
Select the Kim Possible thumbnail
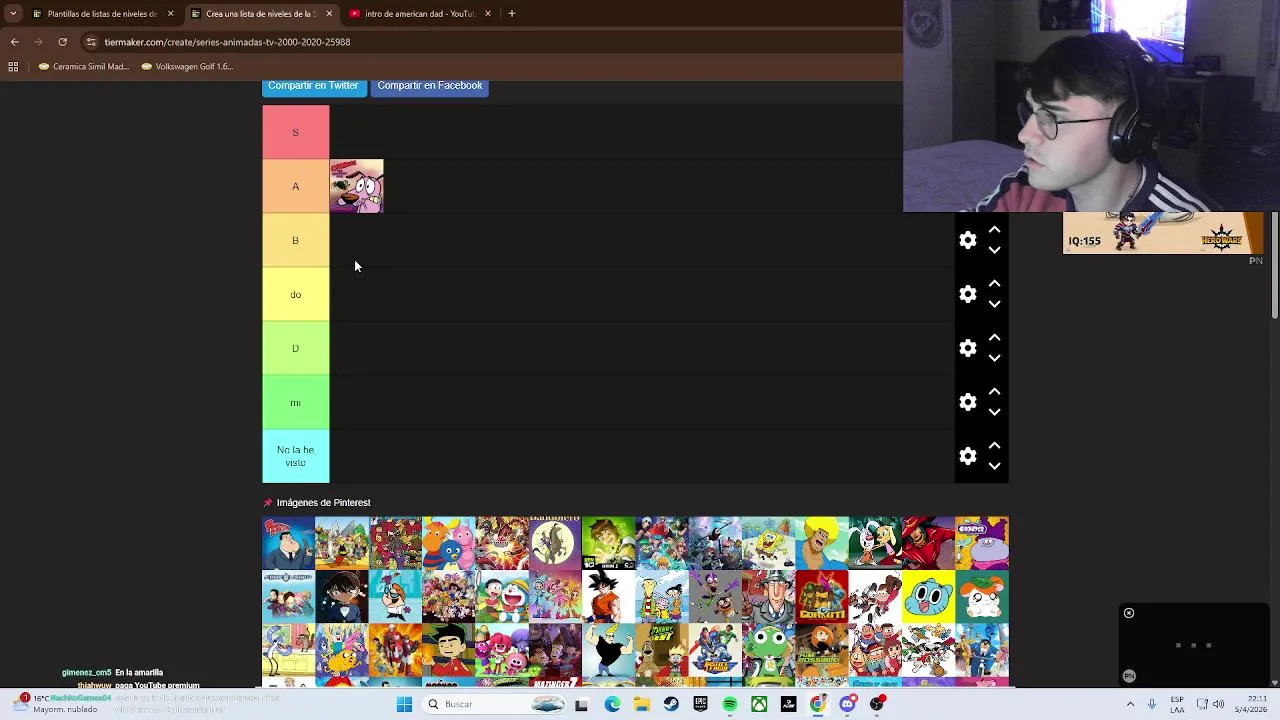coord(822,651)
